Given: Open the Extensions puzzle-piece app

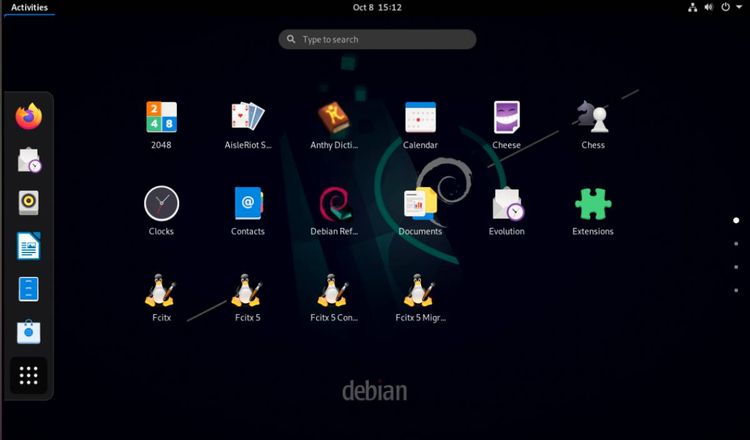Looking at the screenshot, I should [592, 204].
